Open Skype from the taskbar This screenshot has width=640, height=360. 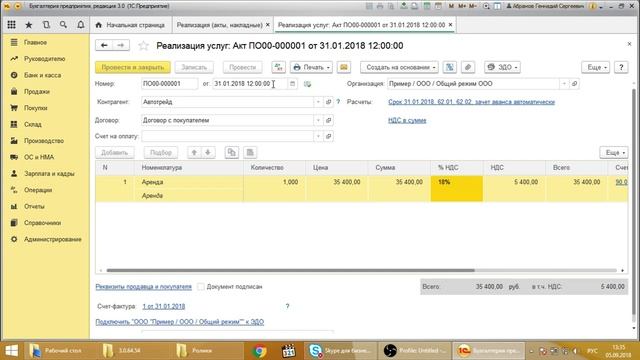click(339, 351)
